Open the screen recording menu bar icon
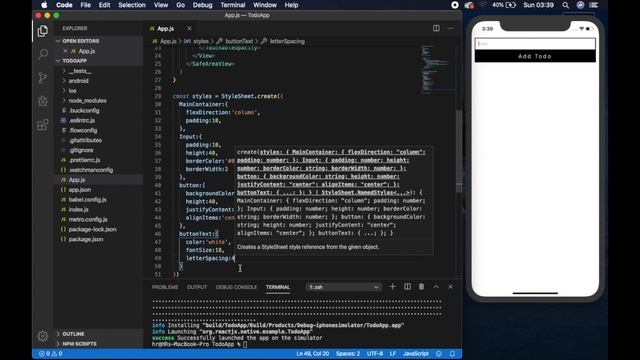 point(455,5)
